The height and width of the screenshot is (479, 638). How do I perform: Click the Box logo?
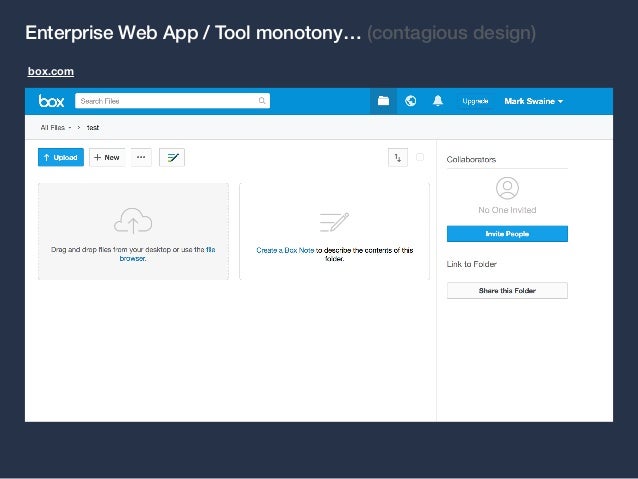click(x=51, y=101)
